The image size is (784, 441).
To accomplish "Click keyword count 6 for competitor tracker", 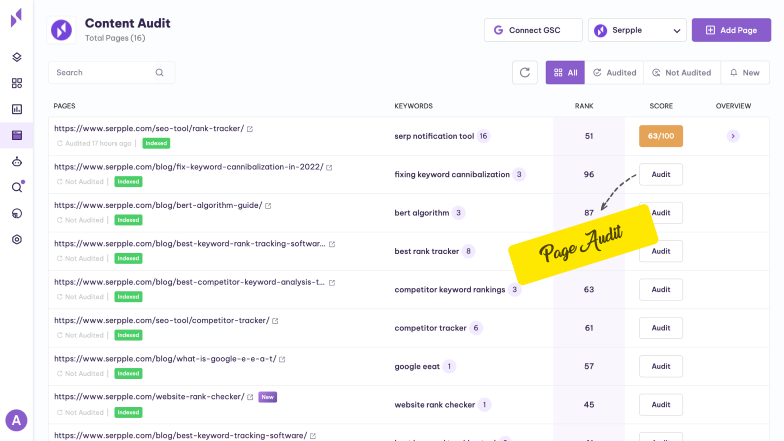I will pyautogui.click(x=476, y=328).
